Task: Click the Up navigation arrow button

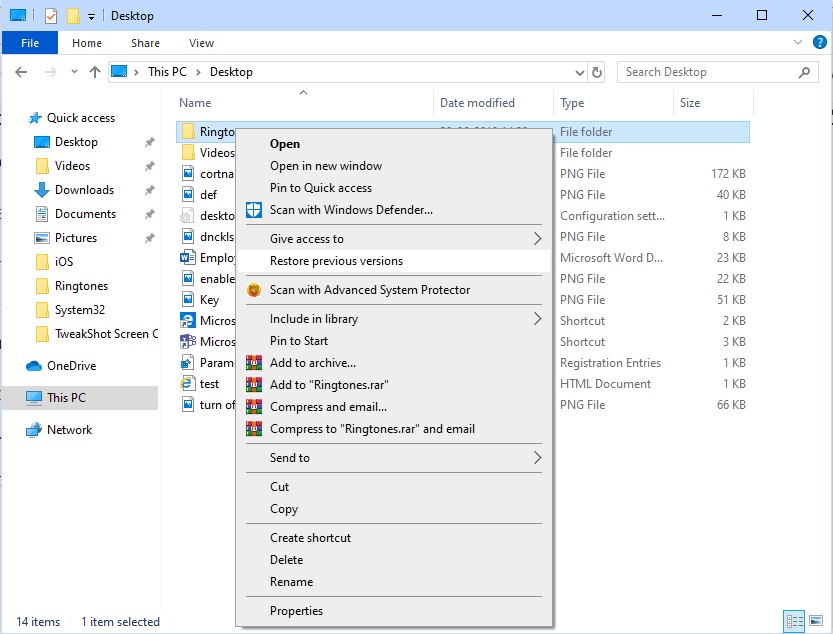Action: [x=95, y=71]
